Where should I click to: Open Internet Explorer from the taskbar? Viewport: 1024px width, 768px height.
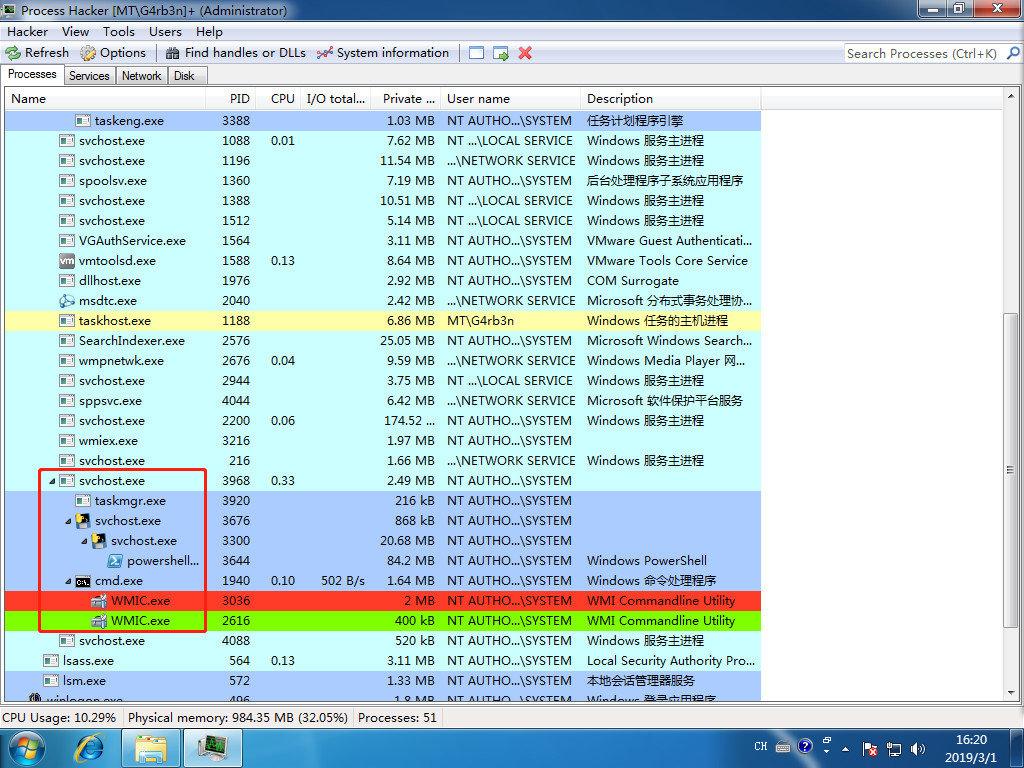89,748
